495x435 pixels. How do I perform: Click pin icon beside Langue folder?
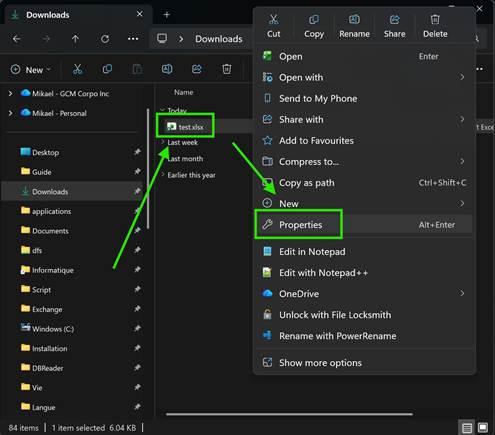click(137, 407)
